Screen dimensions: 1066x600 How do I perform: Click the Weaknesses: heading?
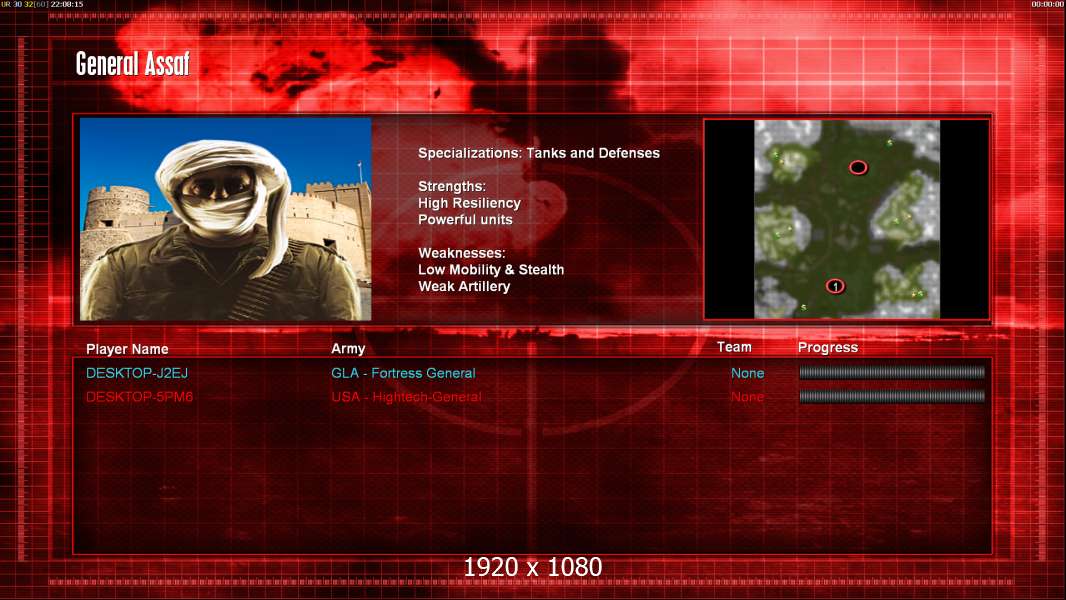click(462, 253)
